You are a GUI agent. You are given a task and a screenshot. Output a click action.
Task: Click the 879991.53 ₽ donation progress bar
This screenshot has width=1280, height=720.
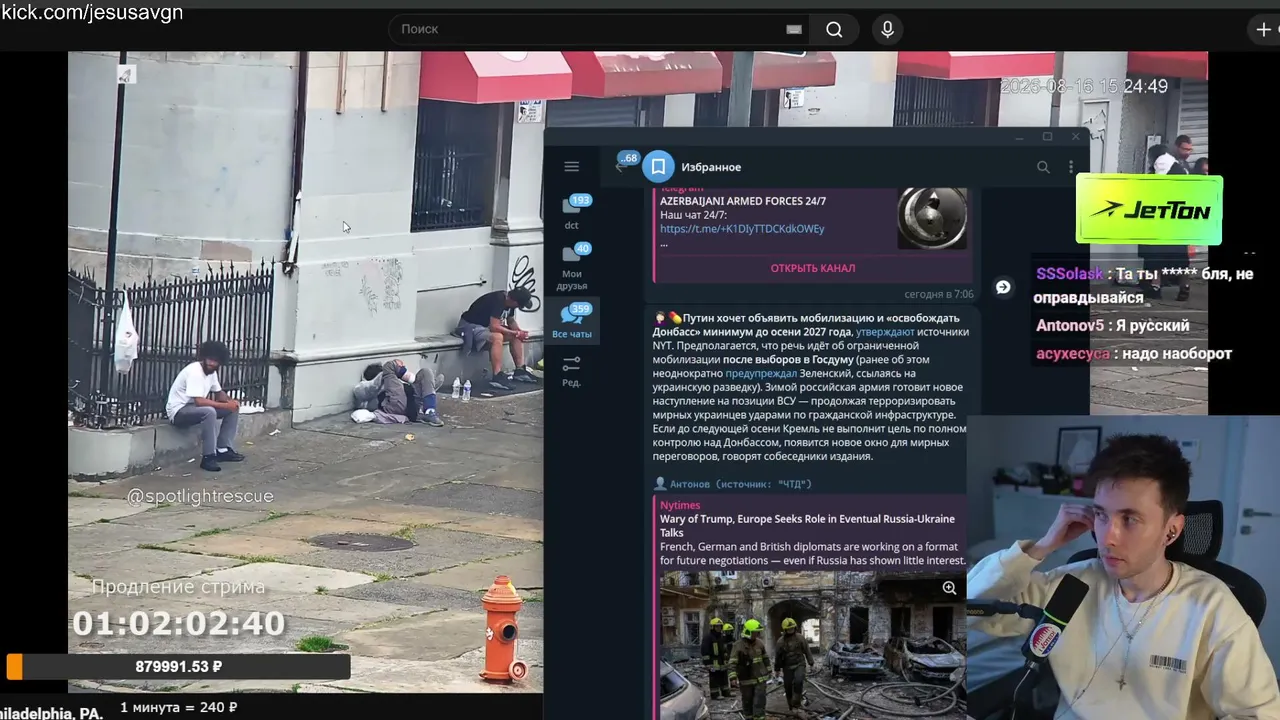[x=178, y=666]
